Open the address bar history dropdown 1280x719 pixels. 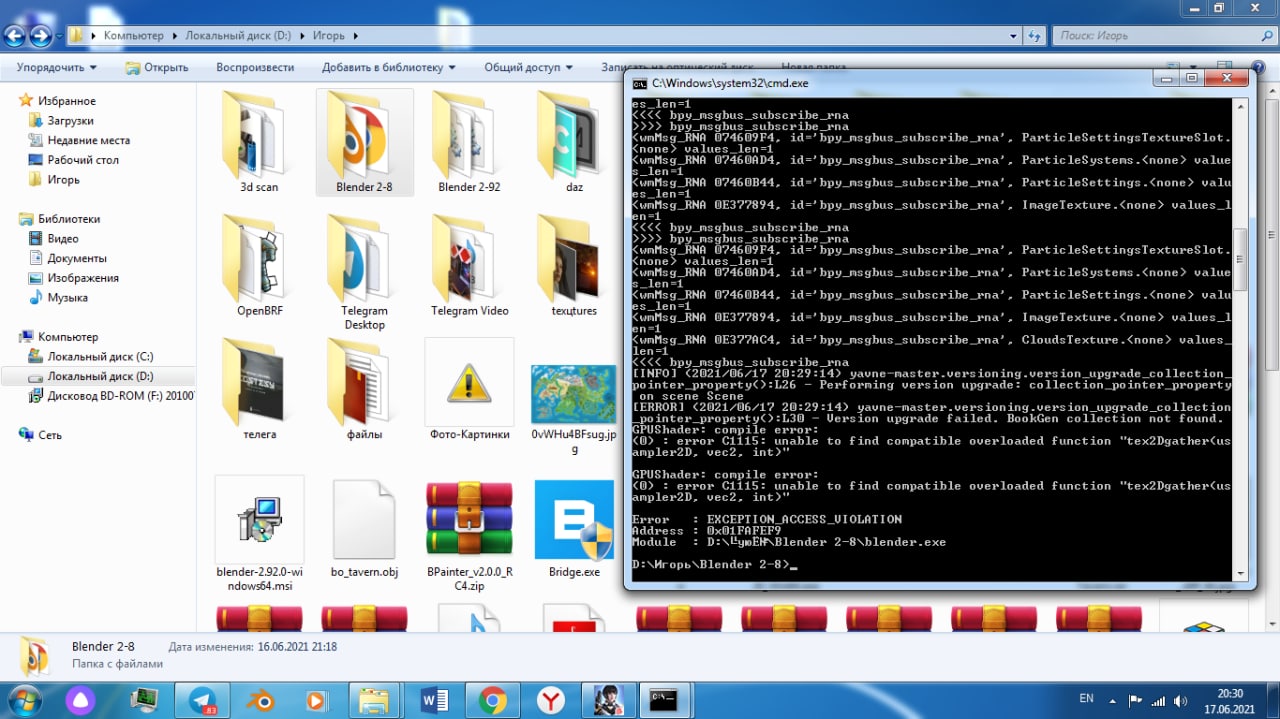click(1015, 36)
